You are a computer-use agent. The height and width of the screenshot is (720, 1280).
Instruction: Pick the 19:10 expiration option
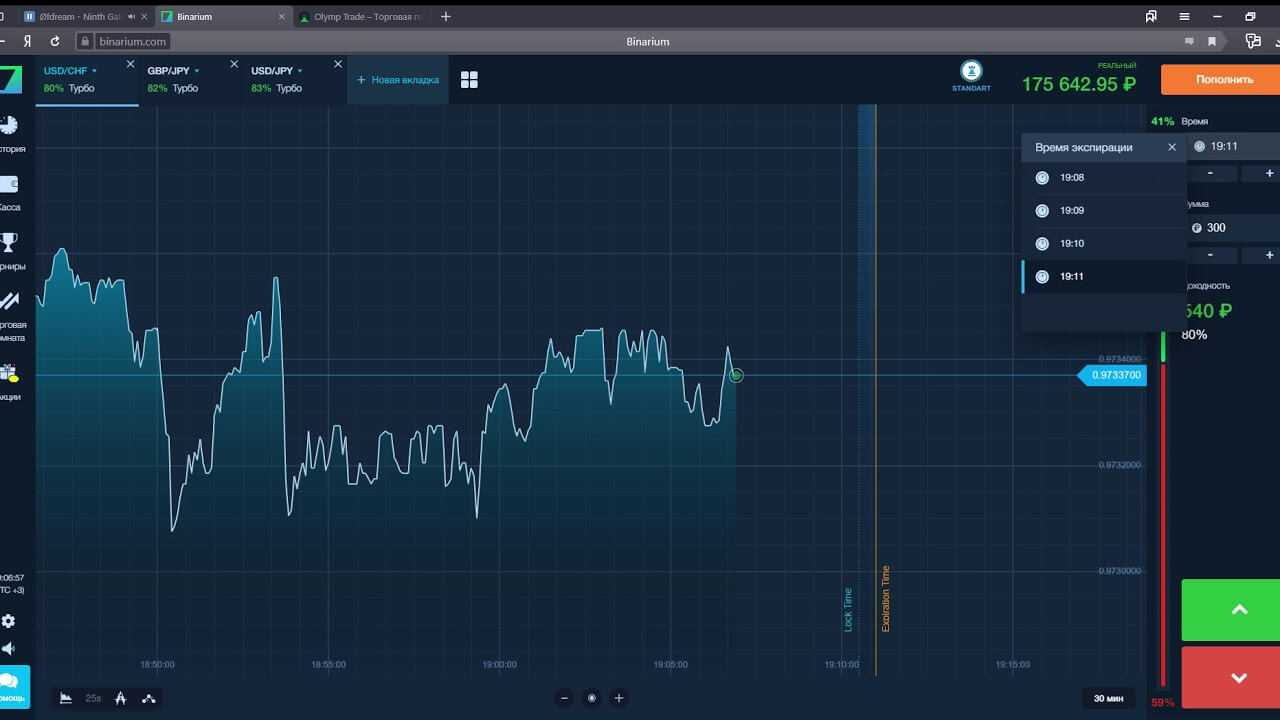(1072, 244)
